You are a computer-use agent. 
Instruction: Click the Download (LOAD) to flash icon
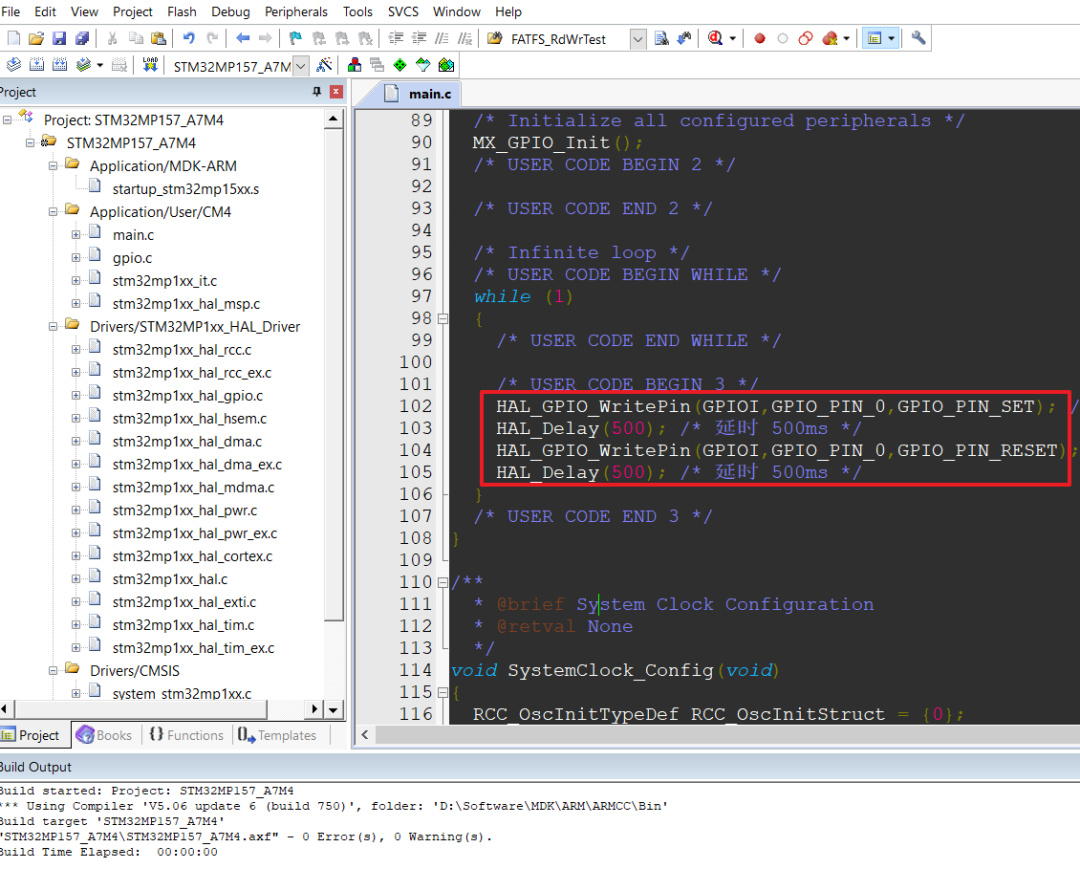150,65
